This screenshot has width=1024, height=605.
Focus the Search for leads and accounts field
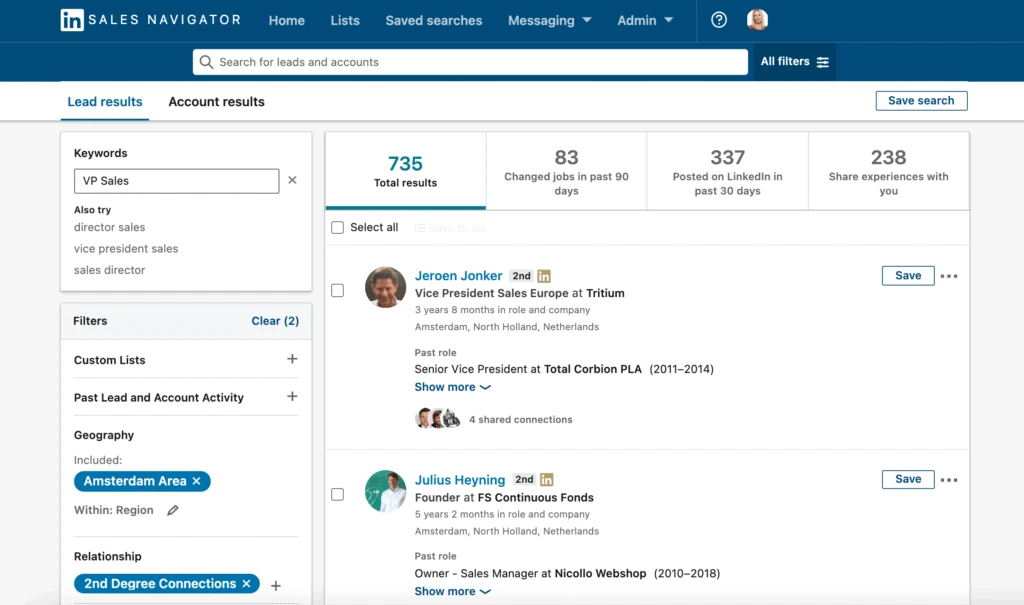tap(470, 62)
